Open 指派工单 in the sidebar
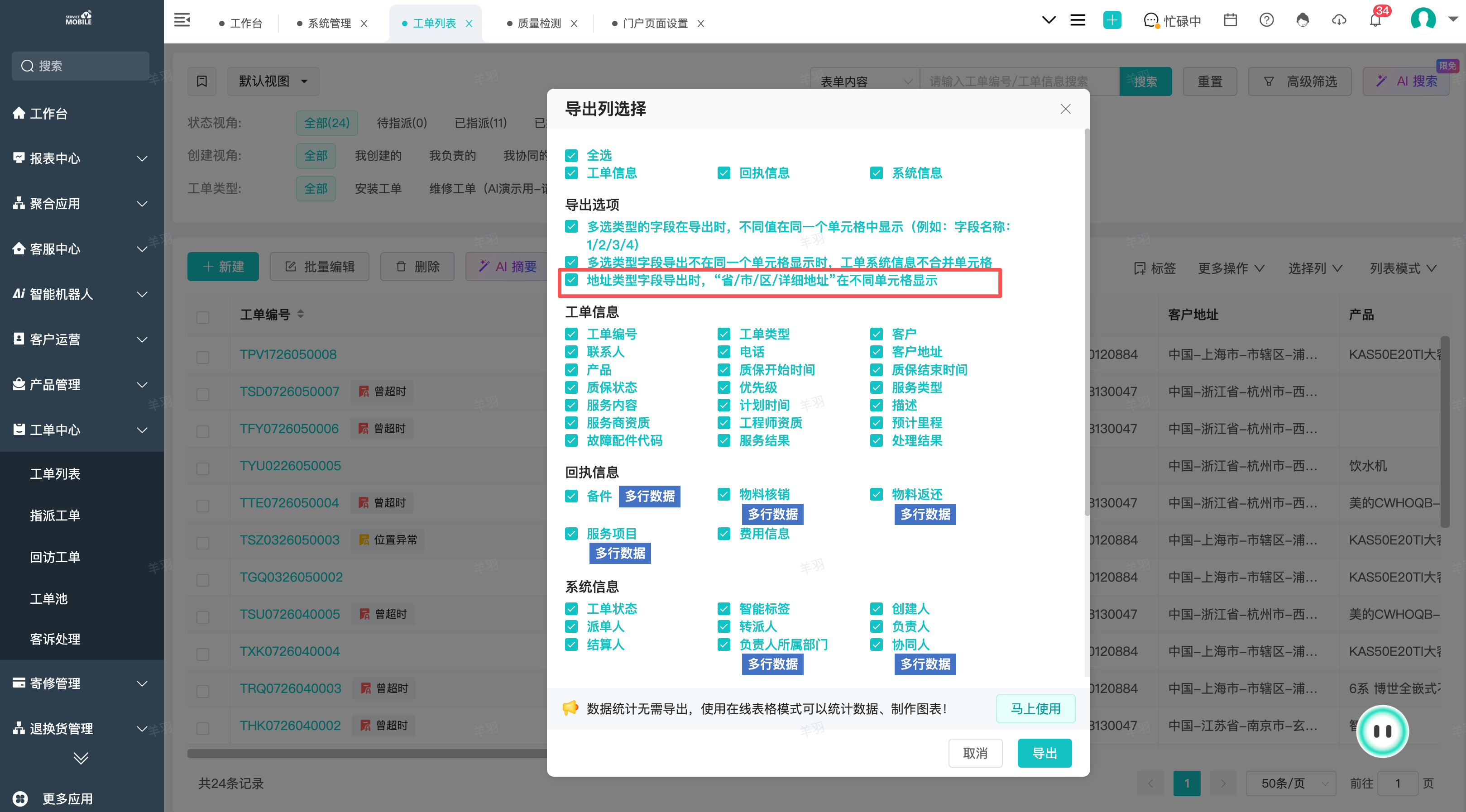This screenshot has width=1466, height=812. pyautogui.click(x=55, y=516)
